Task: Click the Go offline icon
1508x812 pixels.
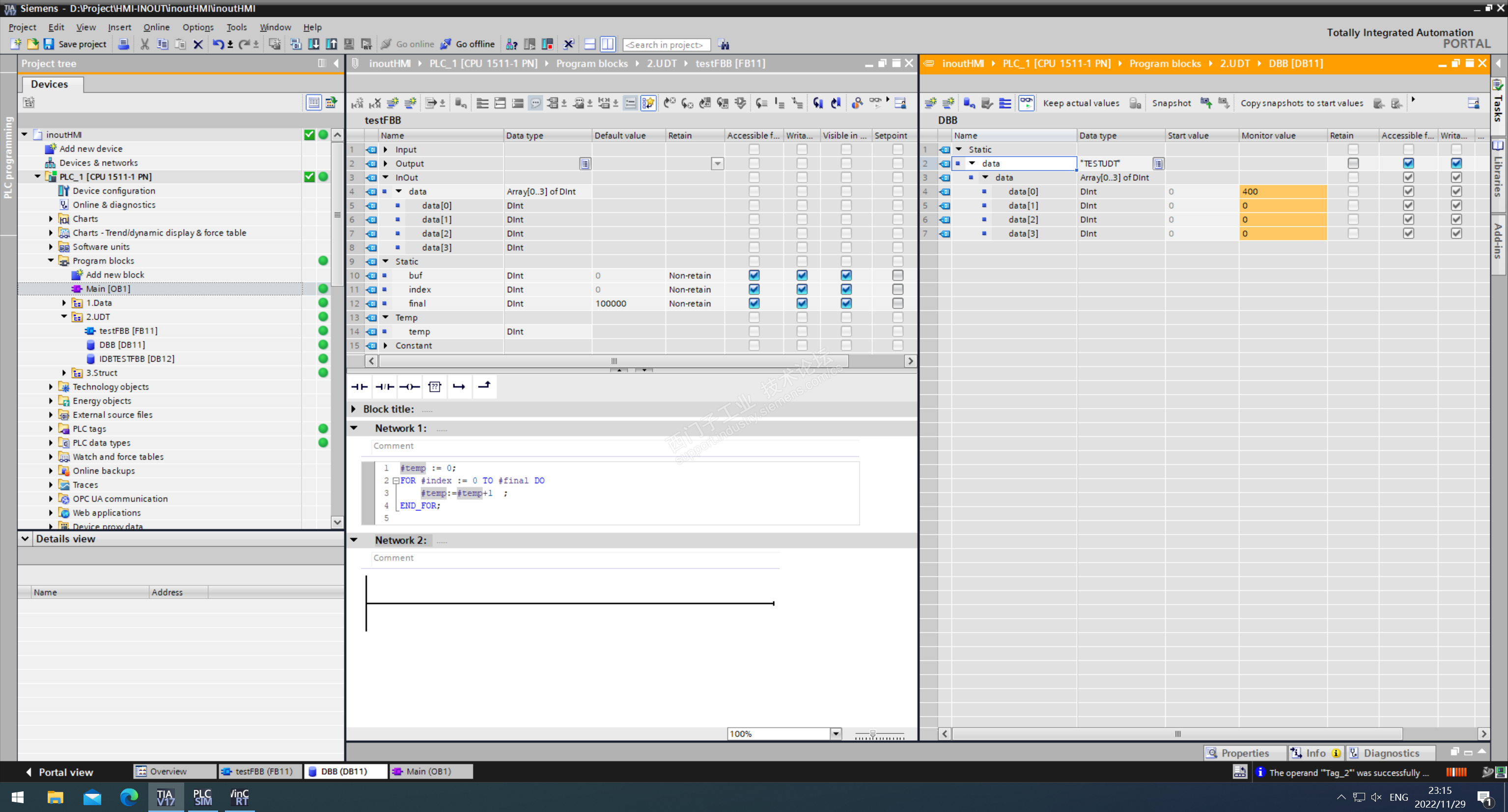Action: click(446, 44)
